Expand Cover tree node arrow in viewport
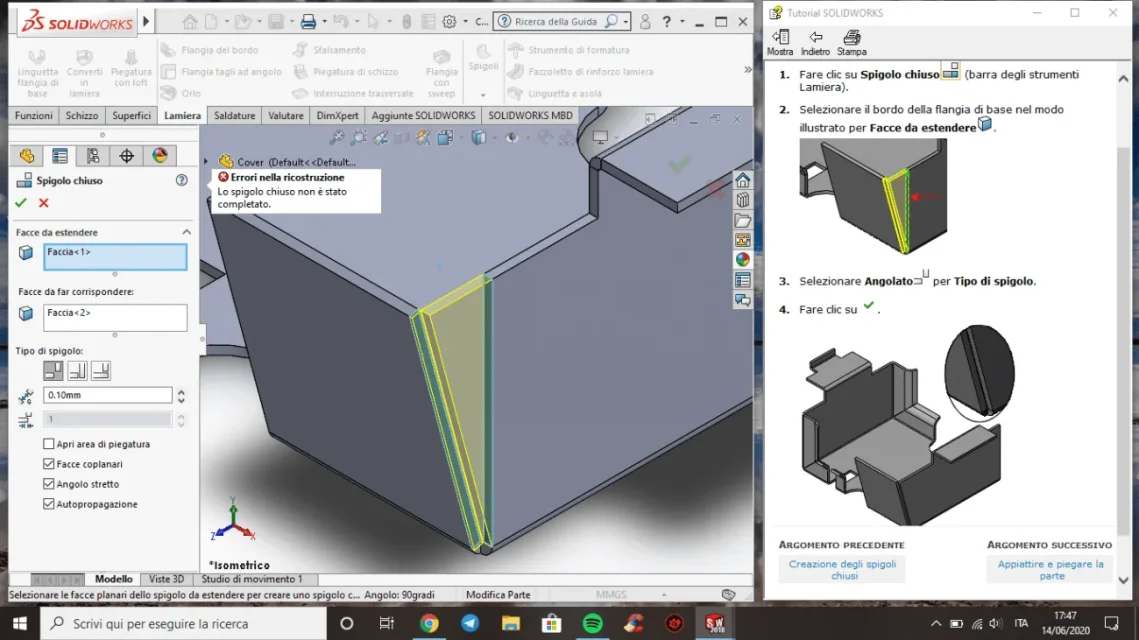 click(x=206, y=162)
